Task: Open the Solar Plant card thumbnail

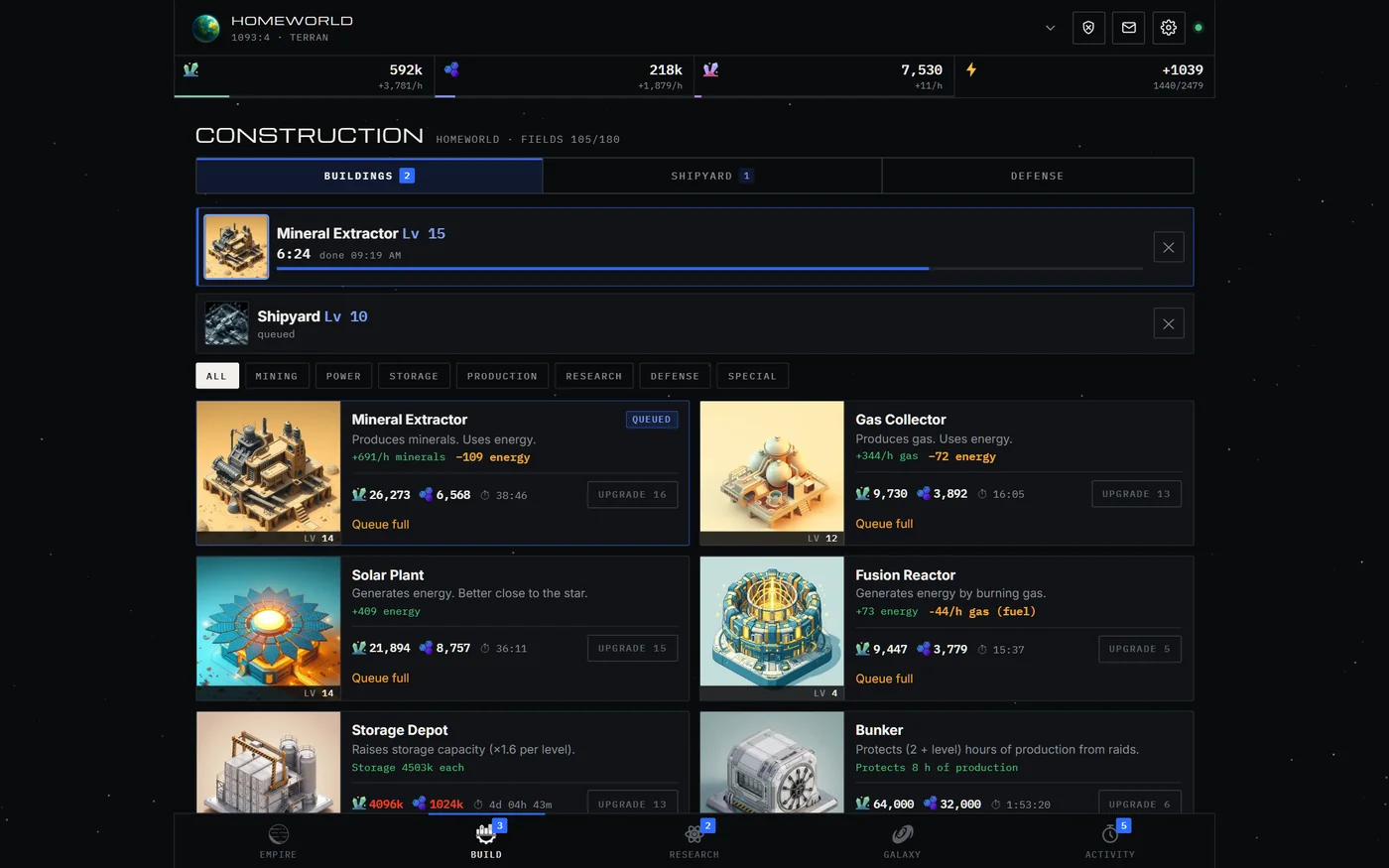Action: (269, 628)
